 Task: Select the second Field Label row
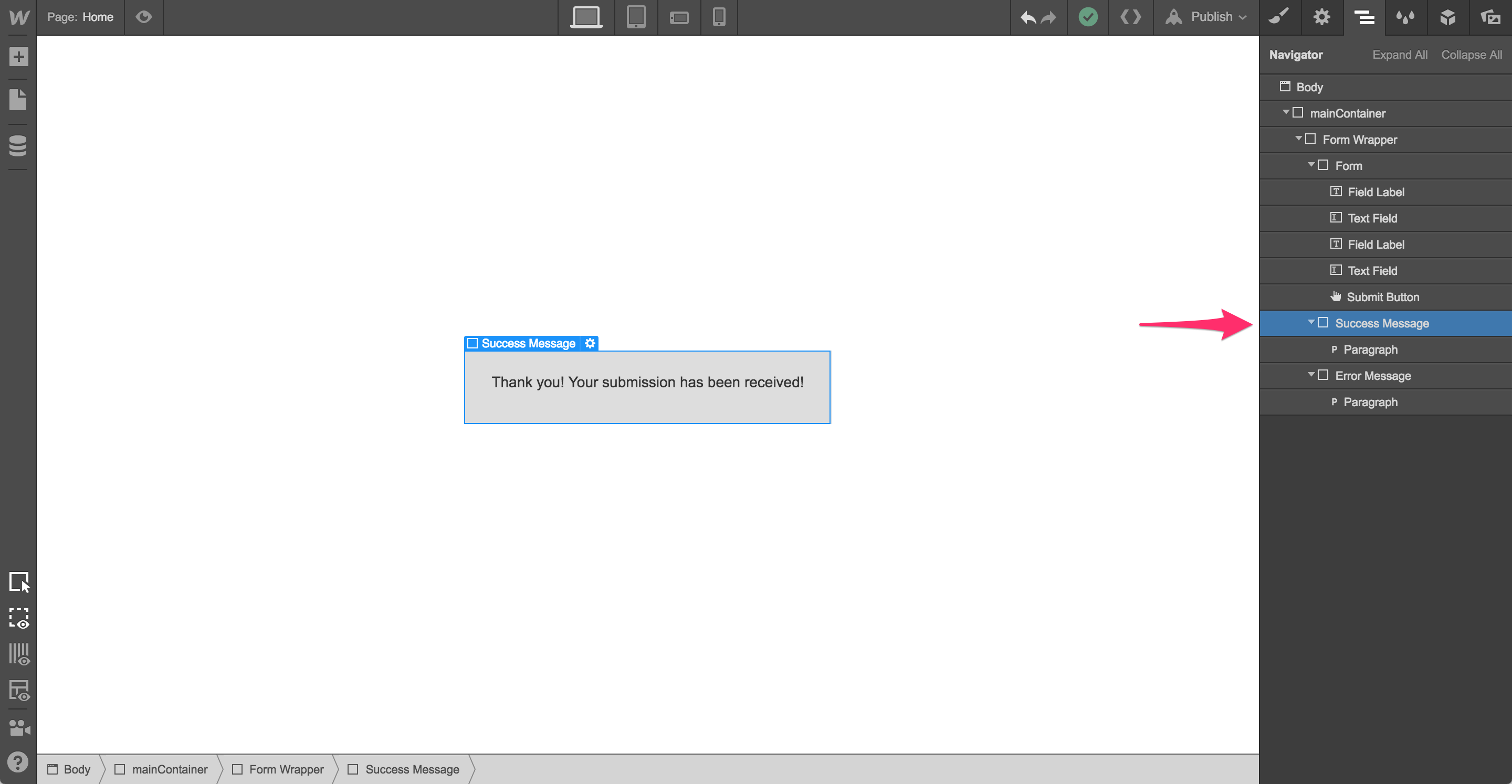coord(1385,244)
